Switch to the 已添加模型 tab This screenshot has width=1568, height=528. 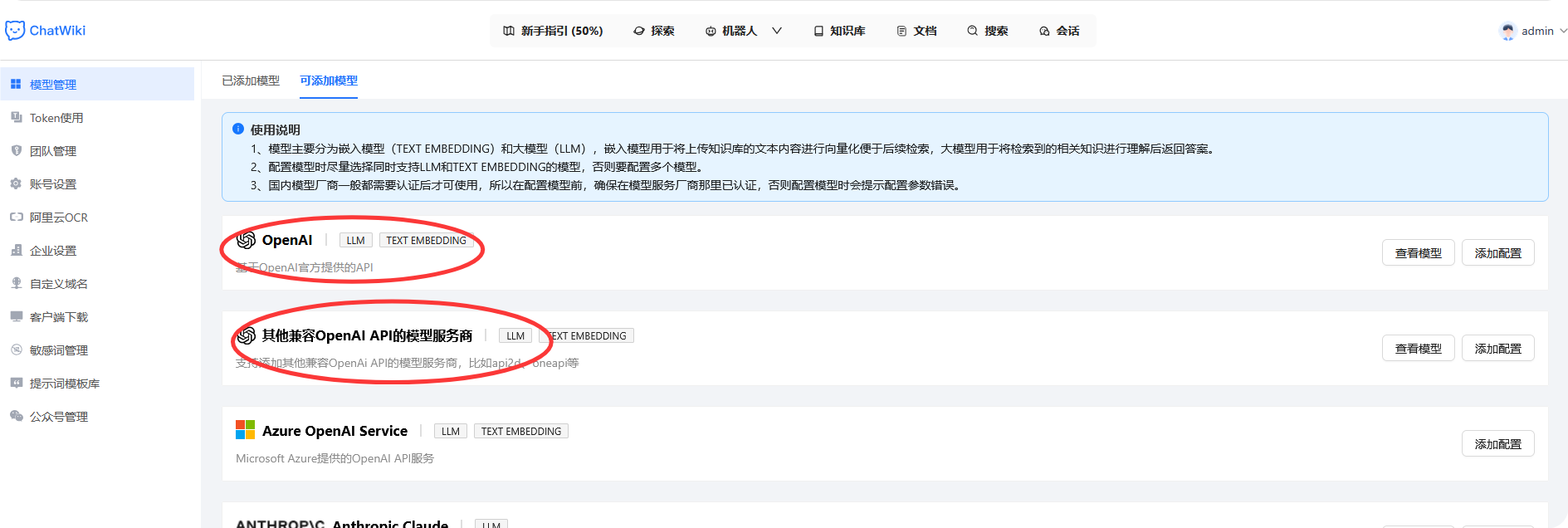click(x=251, y=81)
